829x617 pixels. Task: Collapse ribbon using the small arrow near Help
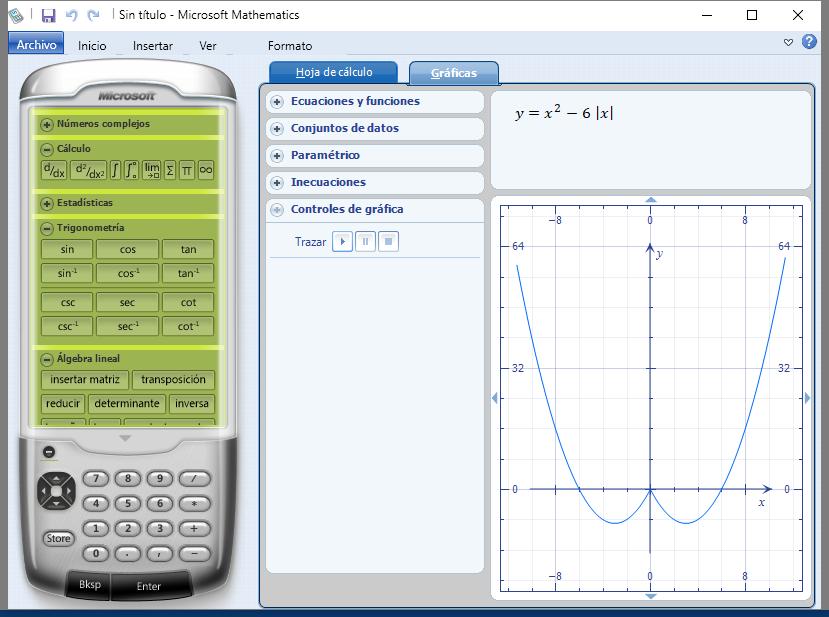(788, 42)
